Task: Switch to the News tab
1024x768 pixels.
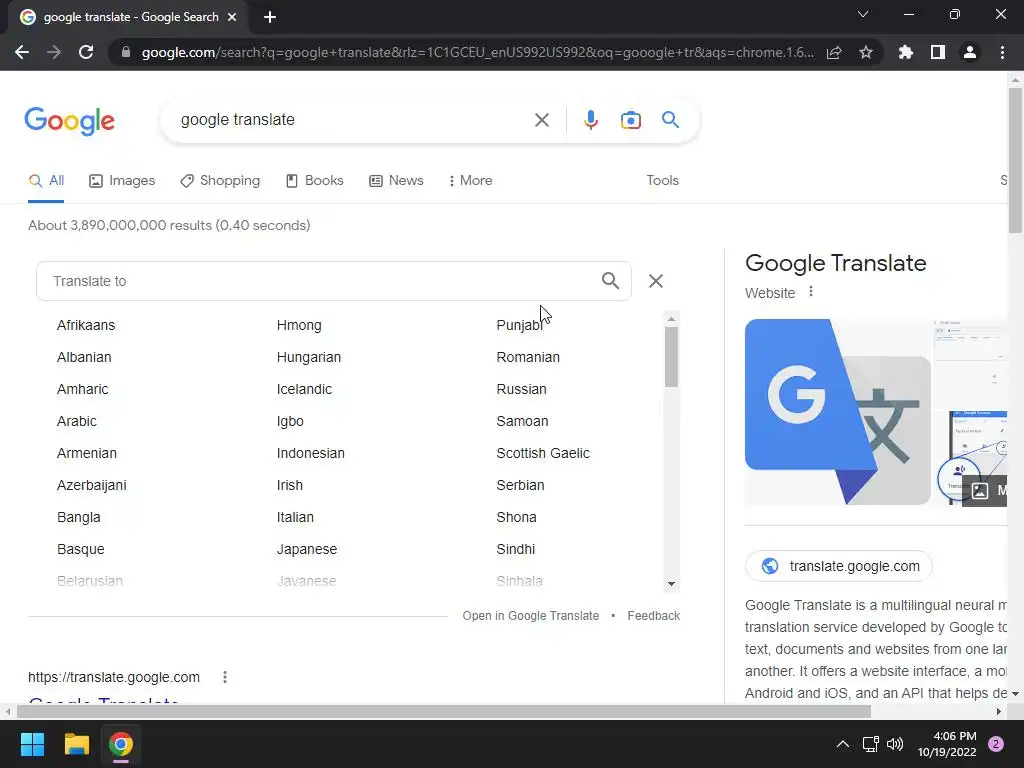Action: 396,180
